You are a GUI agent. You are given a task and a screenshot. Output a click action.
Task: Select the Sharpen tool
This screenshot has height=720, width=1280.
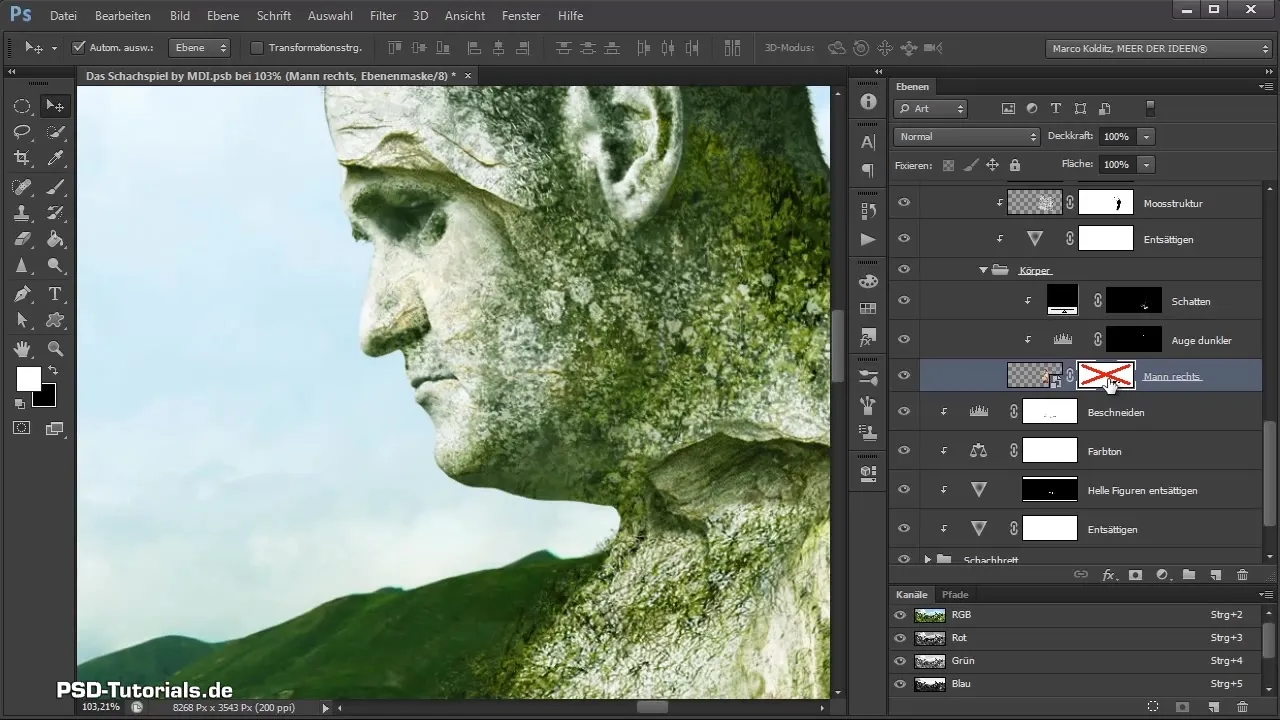coord(22,265)
